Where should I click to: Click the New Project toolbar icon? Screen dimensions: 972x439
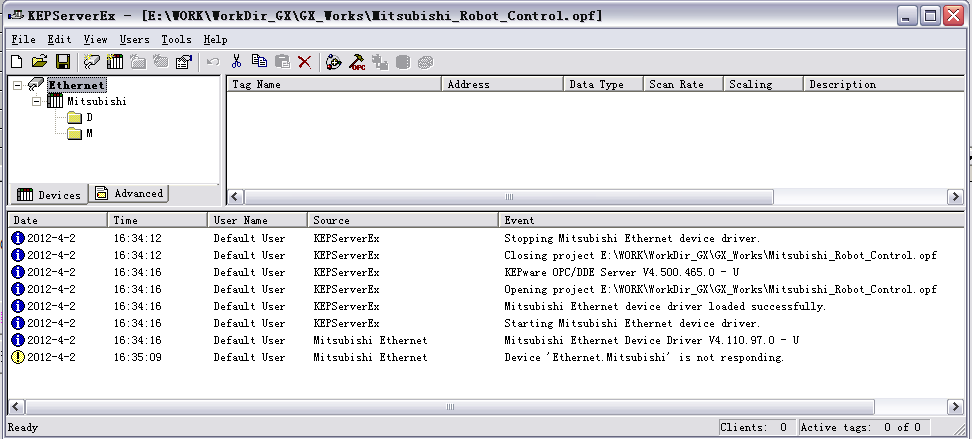pyautogui.click(x=16, y=62)
